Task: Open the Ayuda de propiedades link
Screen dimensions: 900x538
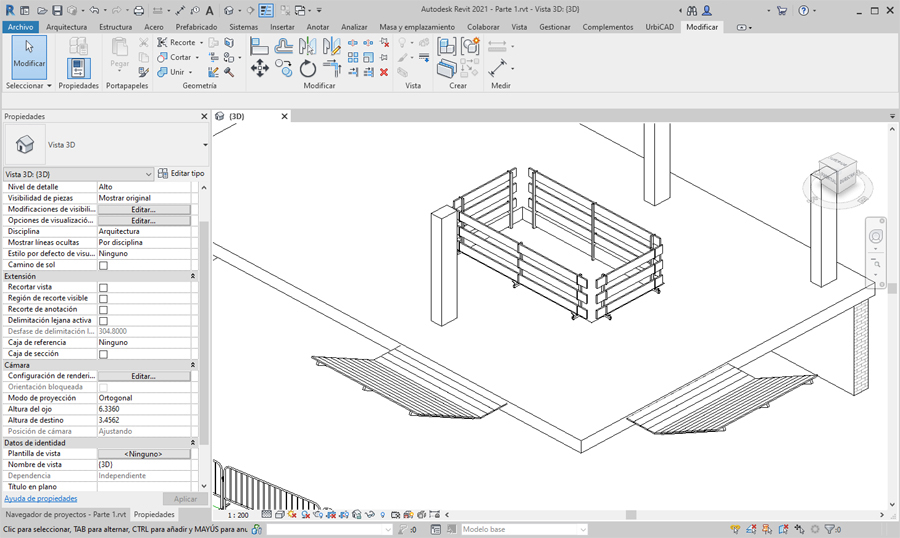Action: (41, 498)
